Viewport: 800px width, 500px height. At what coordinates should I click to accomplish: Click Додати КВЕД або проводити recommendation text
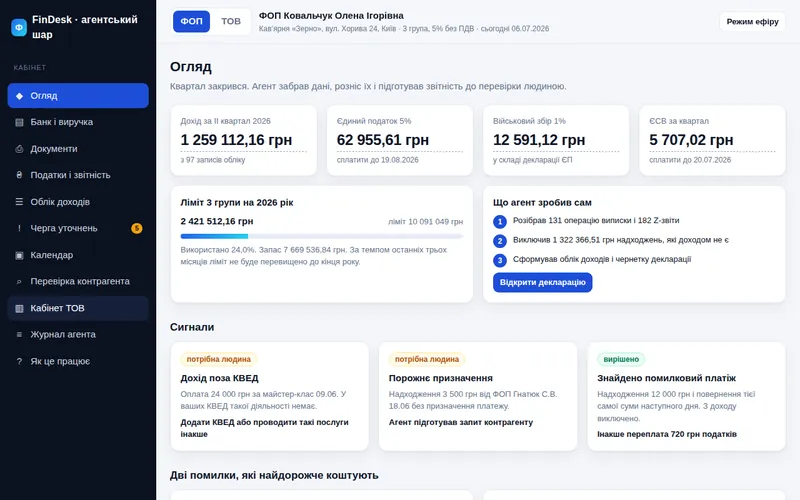(x=264, y=428)
